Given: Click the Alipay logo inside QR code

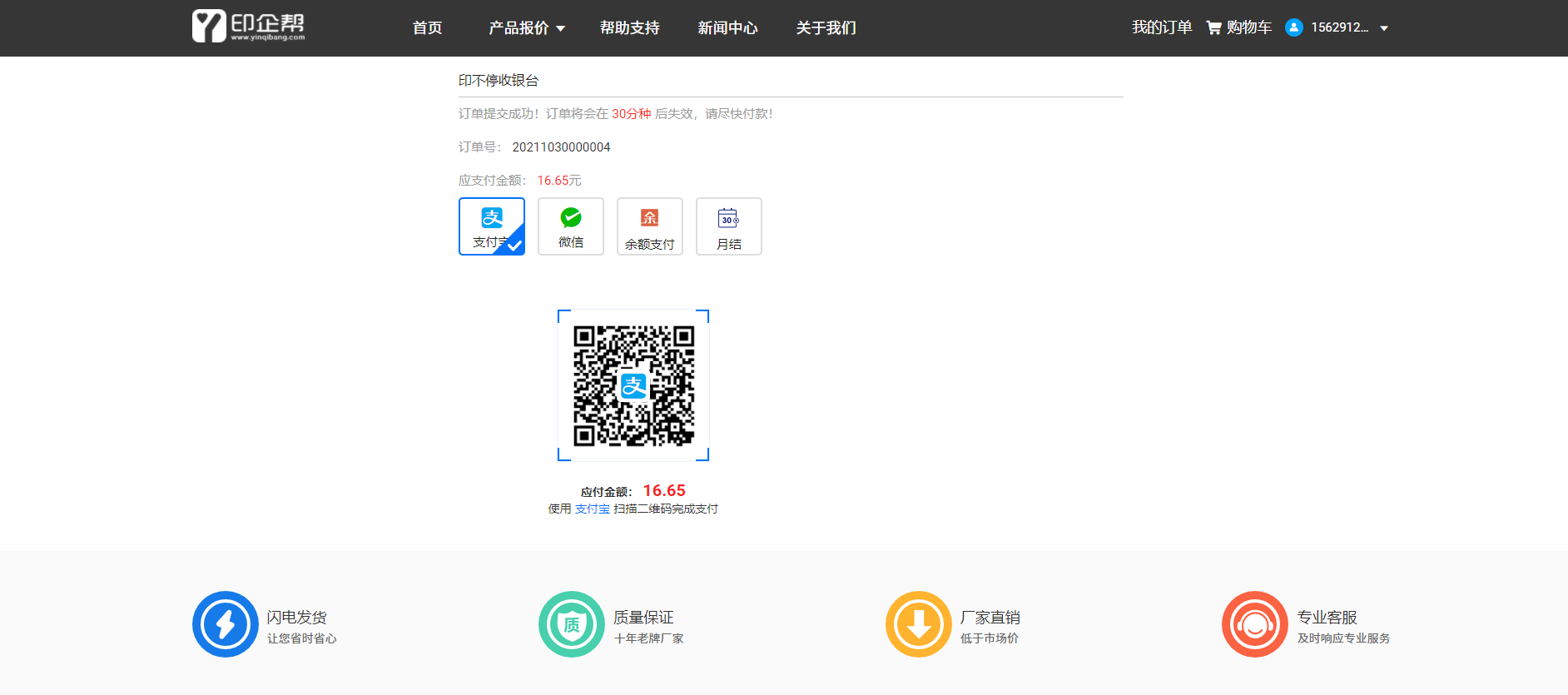Looking at the screenshot, I should coord(633,385).
